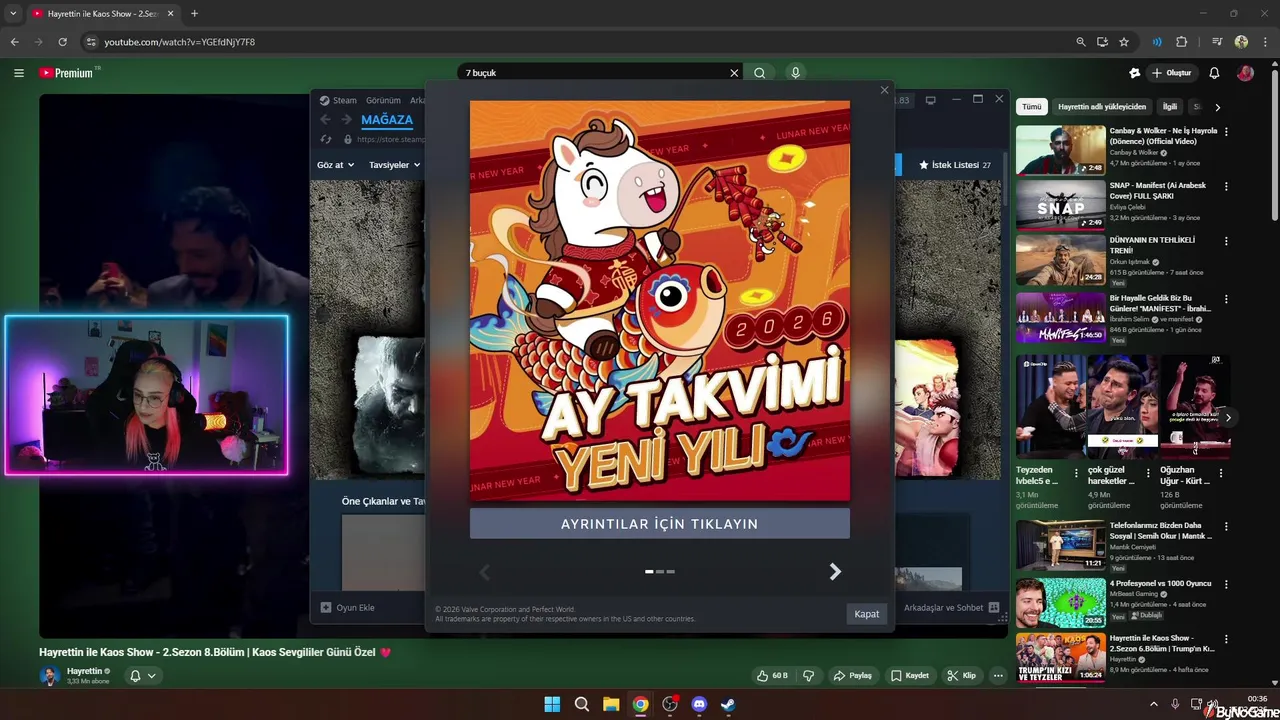Open Windows taskbar search
1280x720 pixels.
click(581, 704)
